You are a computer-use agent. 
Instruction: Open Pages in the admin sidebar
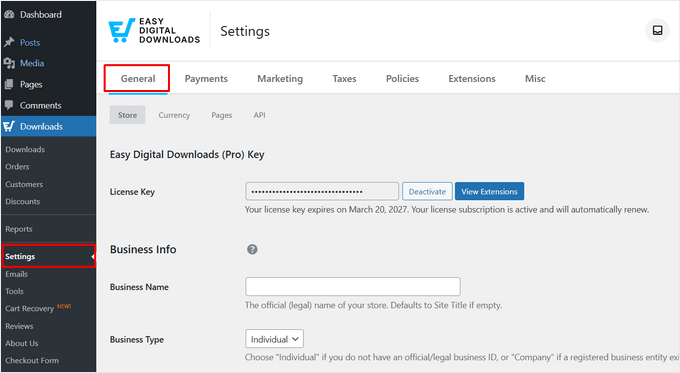(x=31, y=84)
